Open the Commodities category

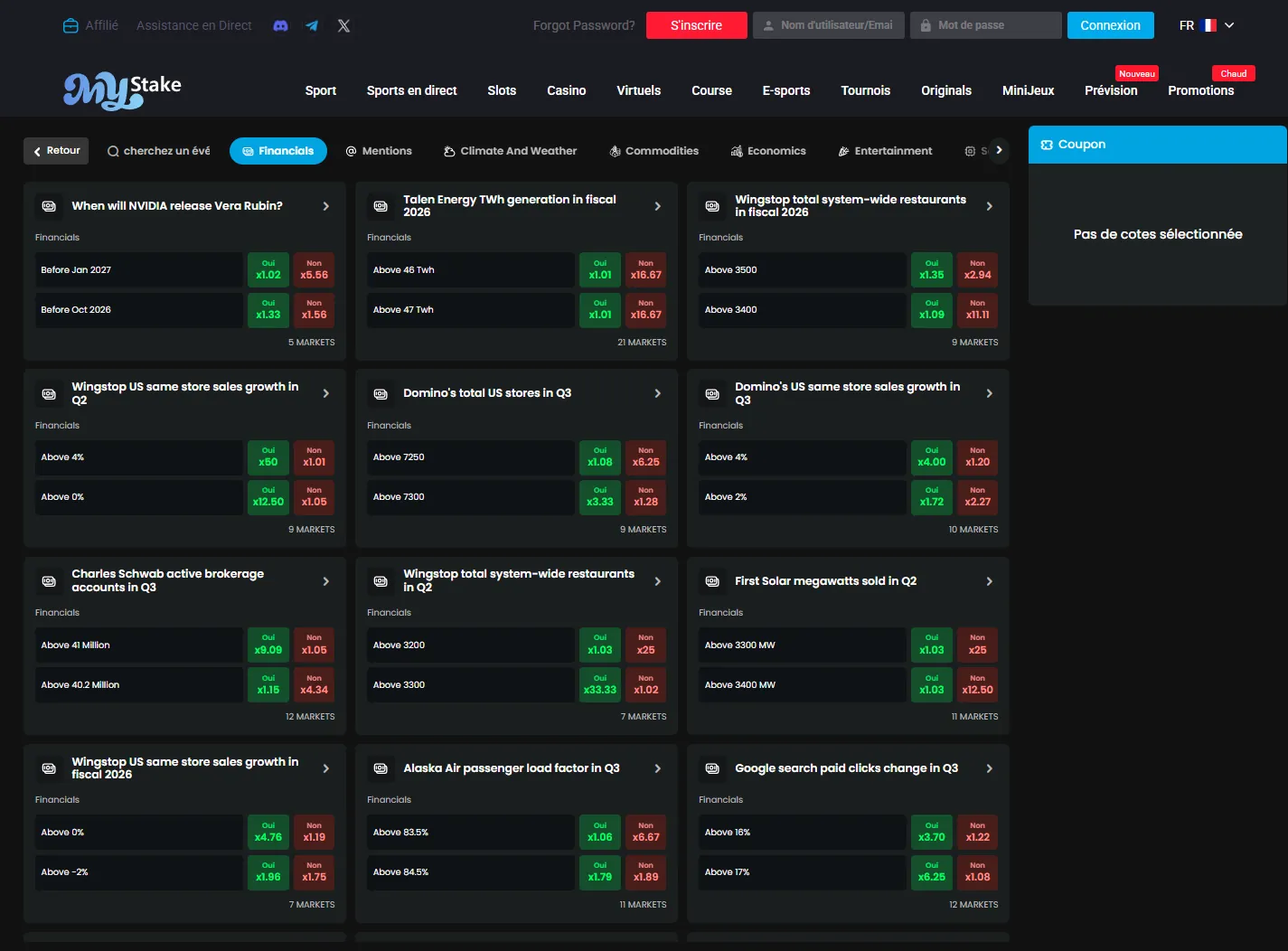(653, 151)
